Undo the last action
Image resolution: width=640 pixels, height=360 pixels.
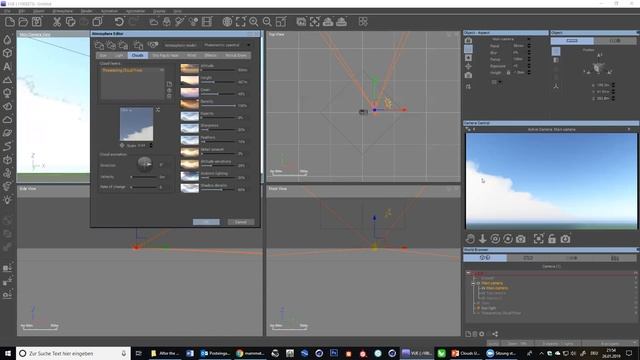[x=119, y=22]
